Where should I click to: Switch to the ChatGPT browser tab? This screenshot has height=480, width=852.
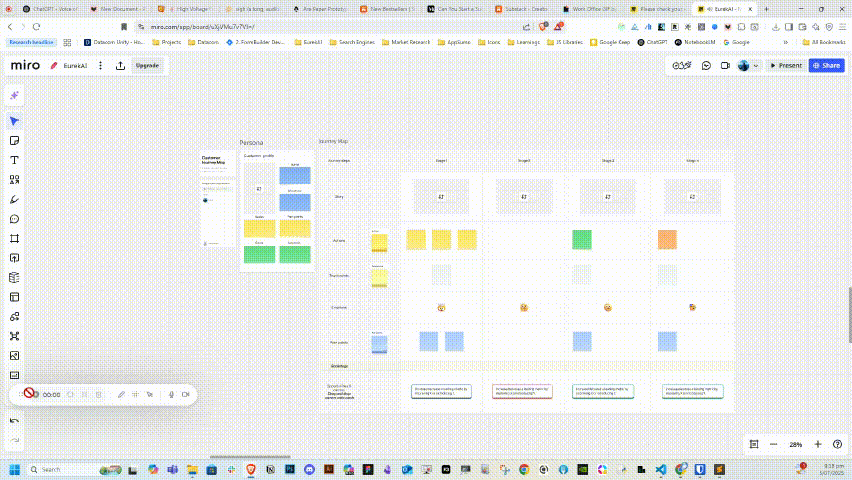(40, 8)
